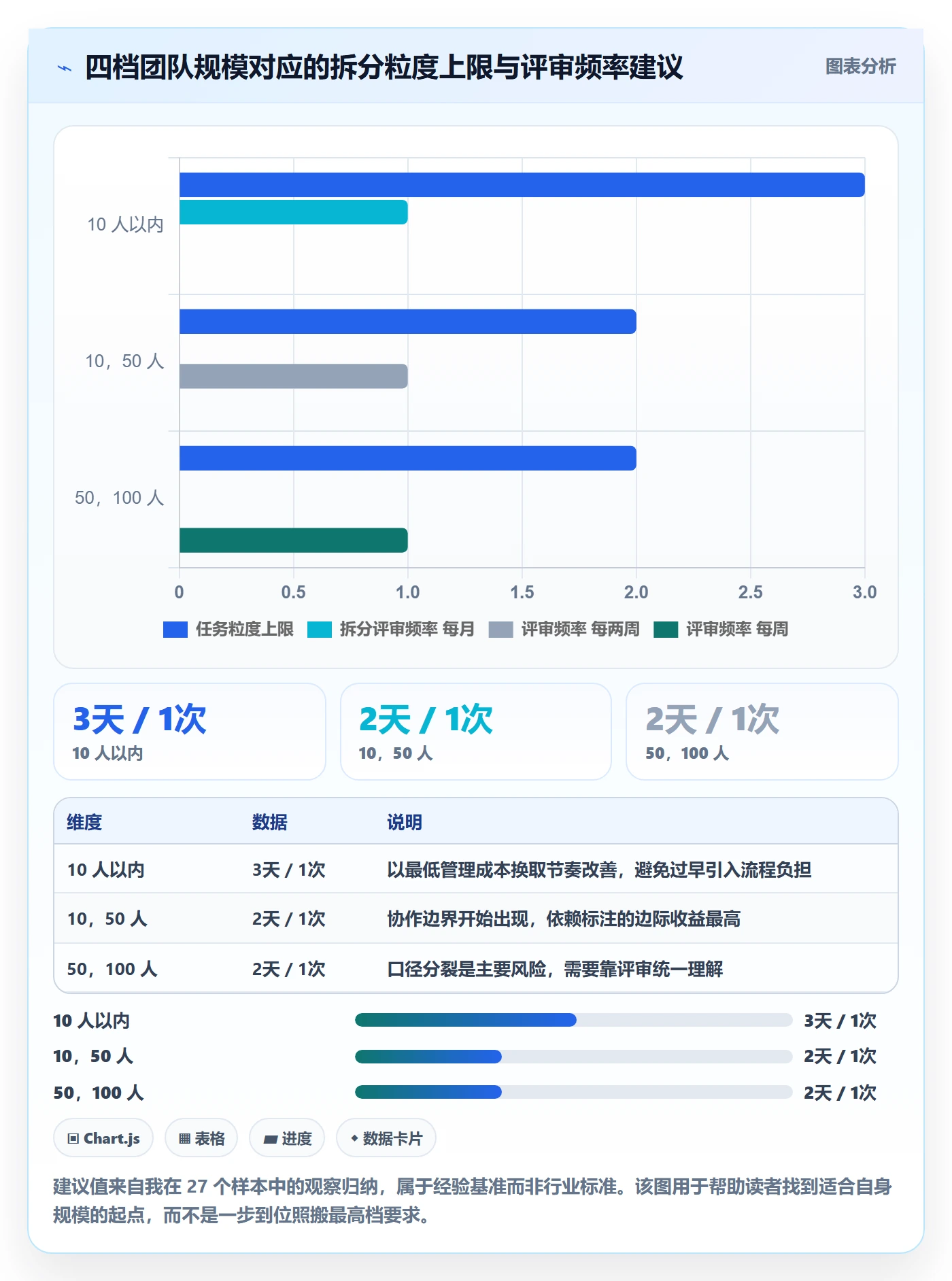Select the 表格 tag chip

(201, 1138)
